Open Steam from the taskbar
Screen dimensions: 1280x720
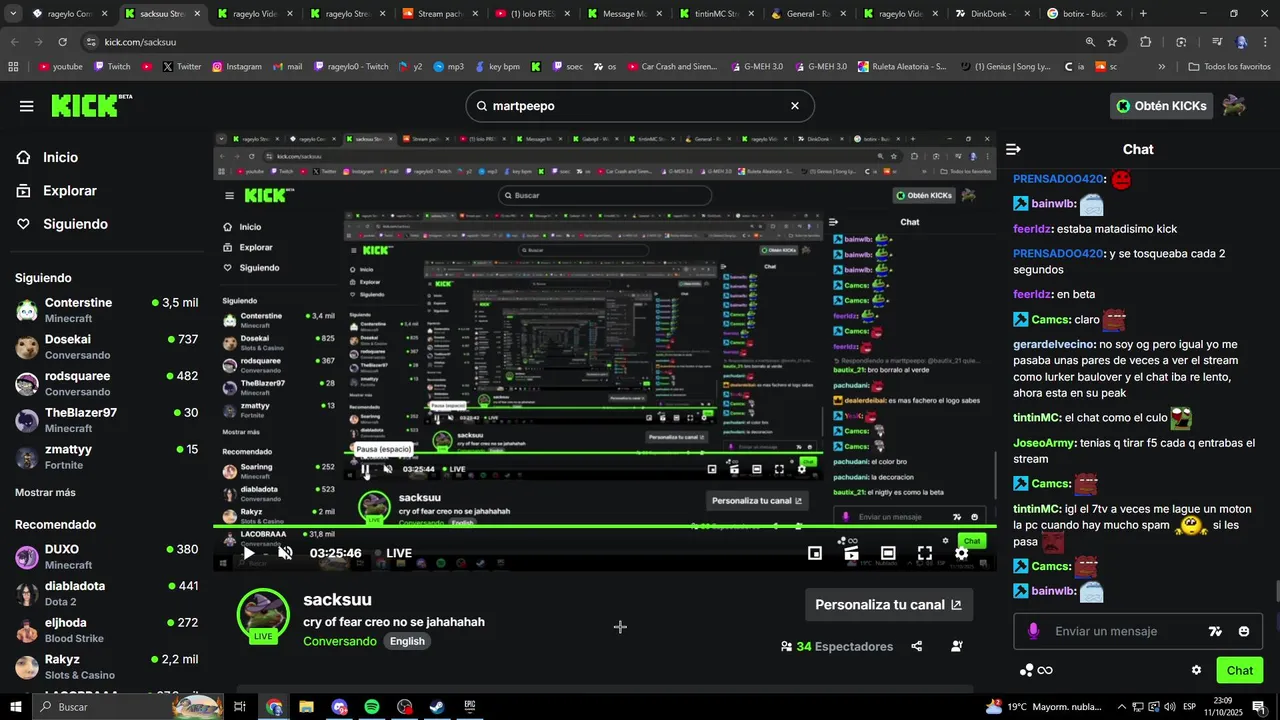click(437, 707)
